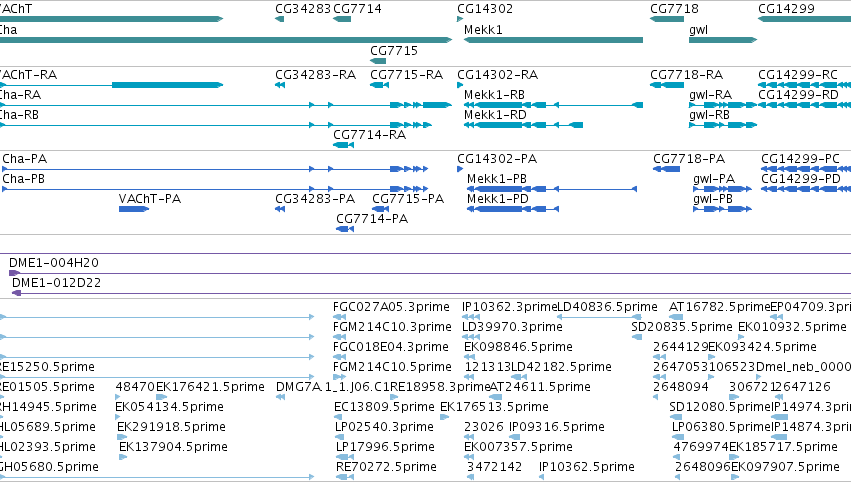
Task: Open transcript gwl-RA label
Action: click(x=710, y=95)
